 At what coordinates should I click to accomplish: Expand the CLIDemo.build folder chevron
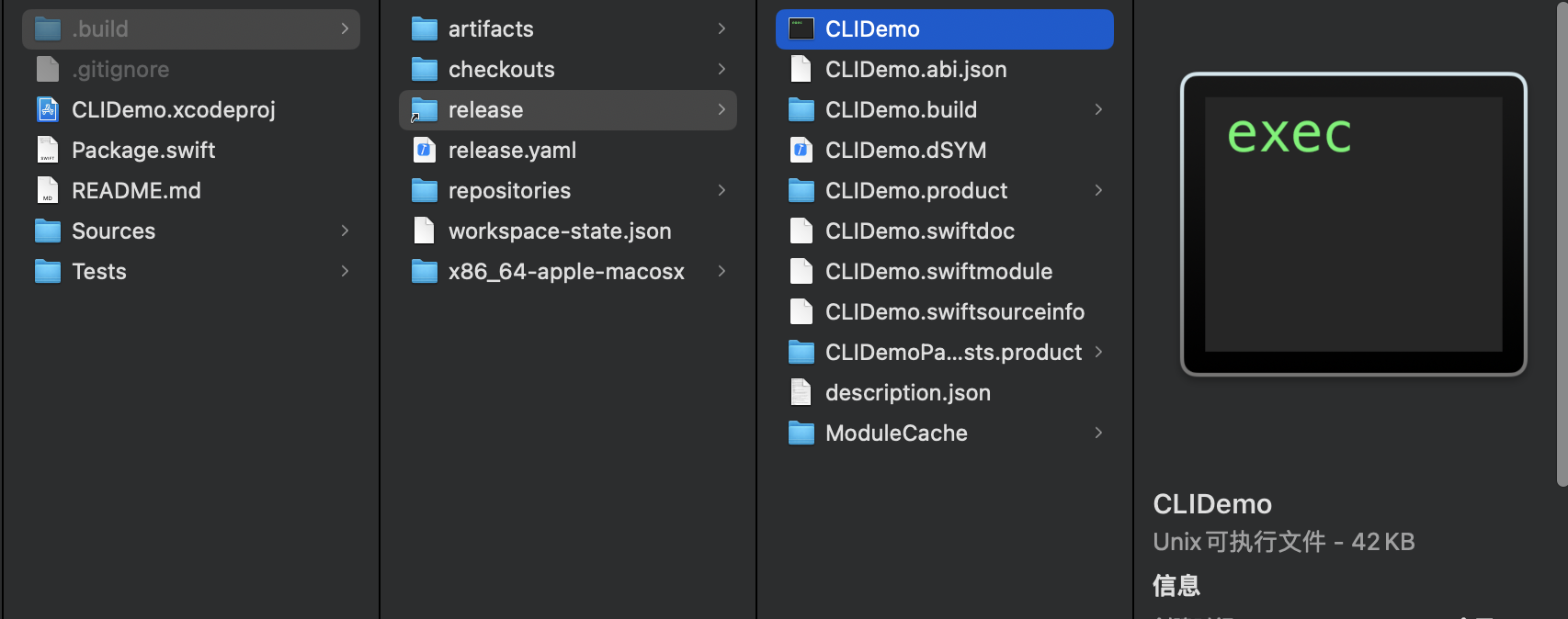click(1098, 110)
